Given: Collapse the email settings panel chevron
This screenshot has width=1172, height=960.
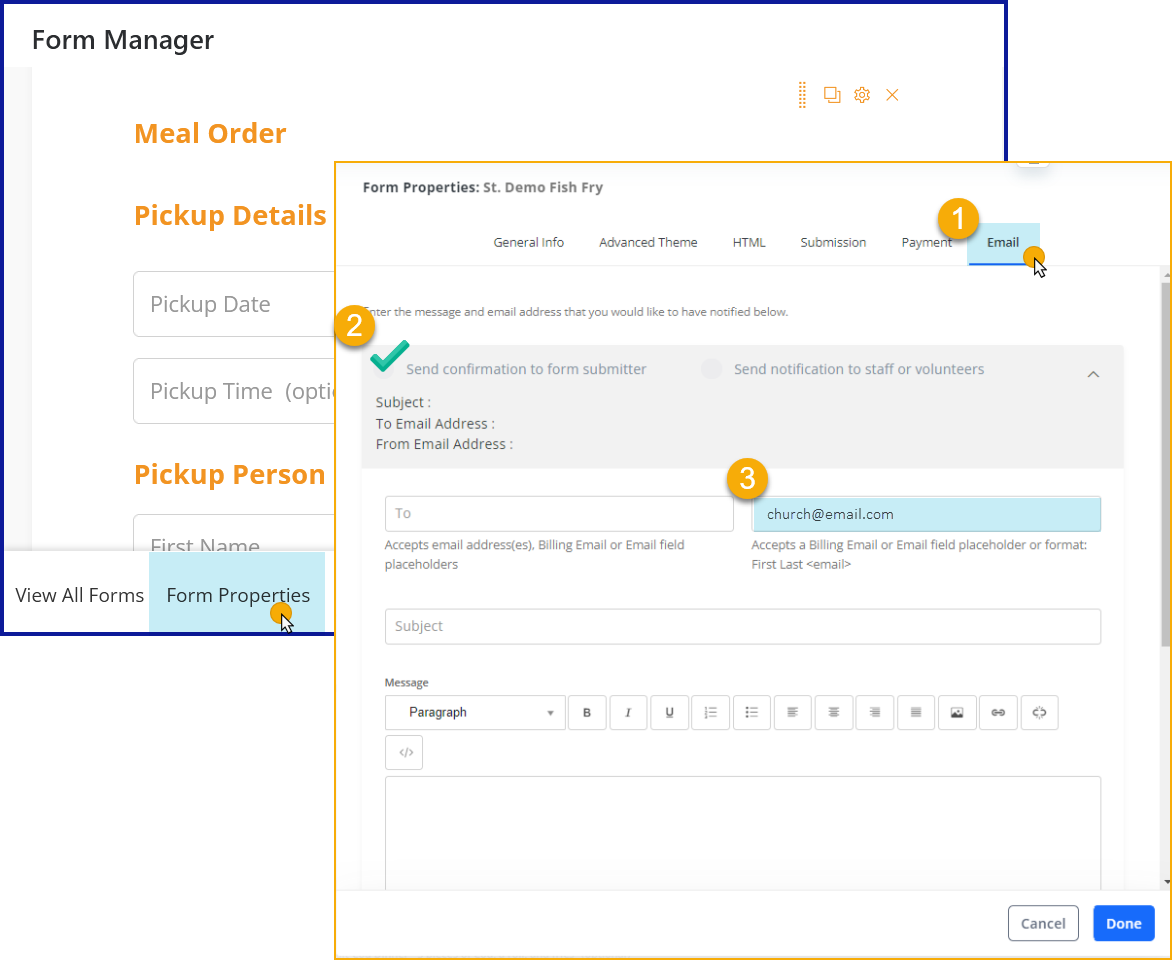Looking at the screenshot, I should [x=1093, y=374].
